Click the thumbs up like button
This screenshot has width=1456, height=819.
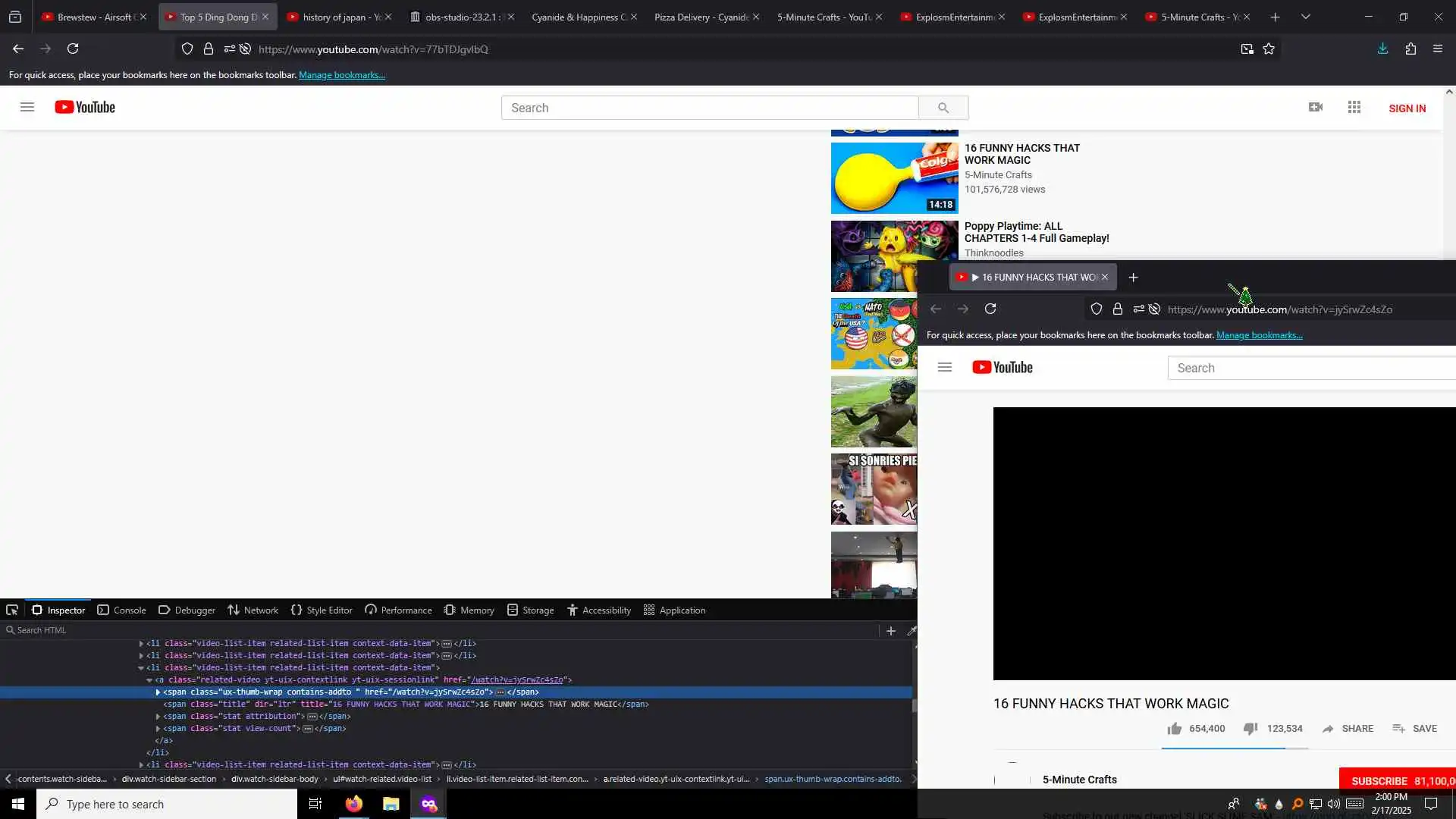(x=1175, y=729)
